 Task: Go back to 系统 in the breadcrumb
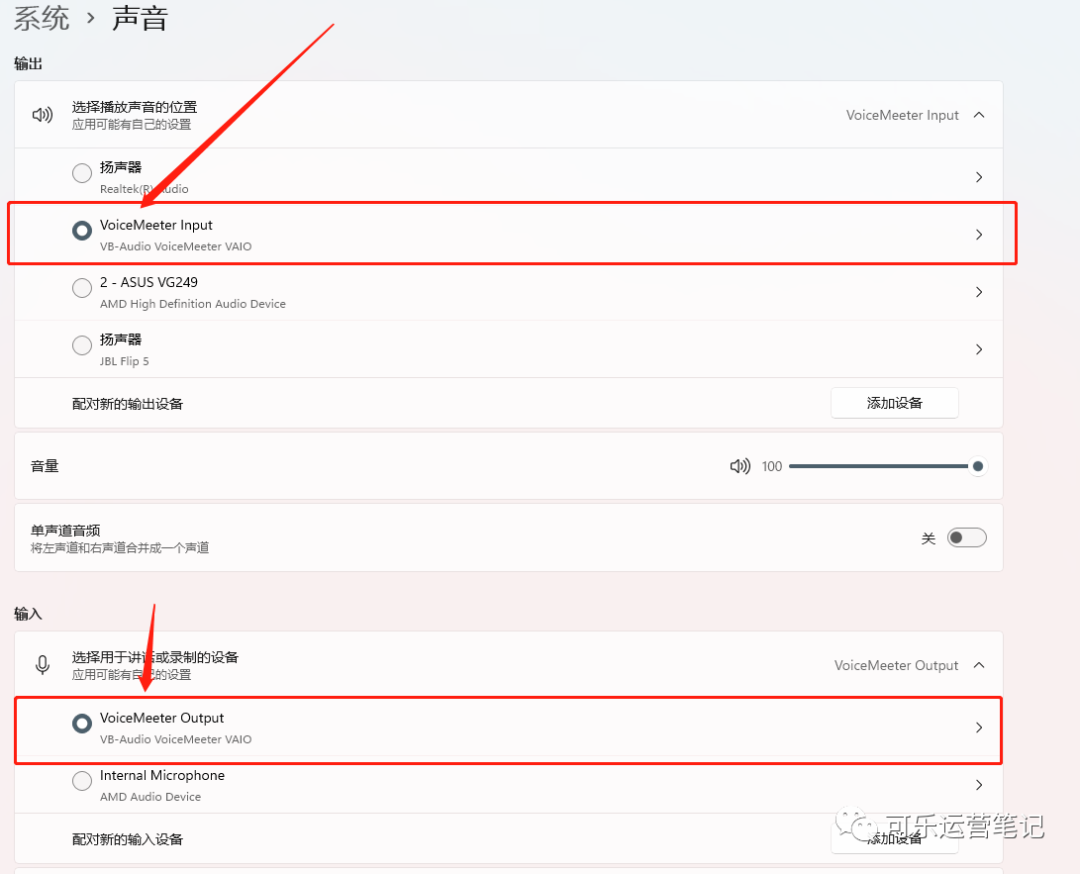[x=41, y=18]
